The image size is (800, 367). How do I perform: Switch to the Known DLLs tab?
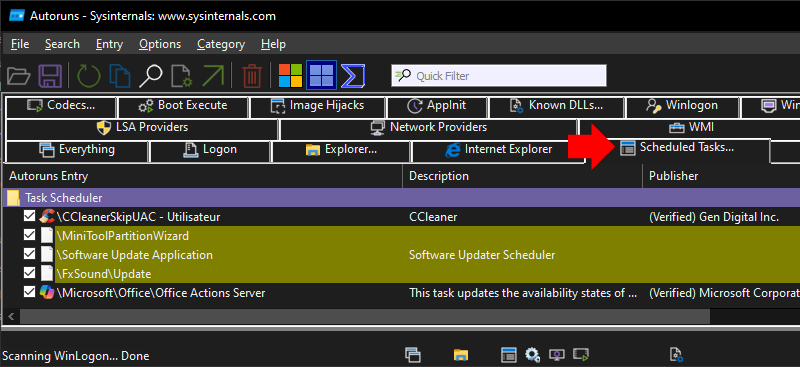click(557, 107)
